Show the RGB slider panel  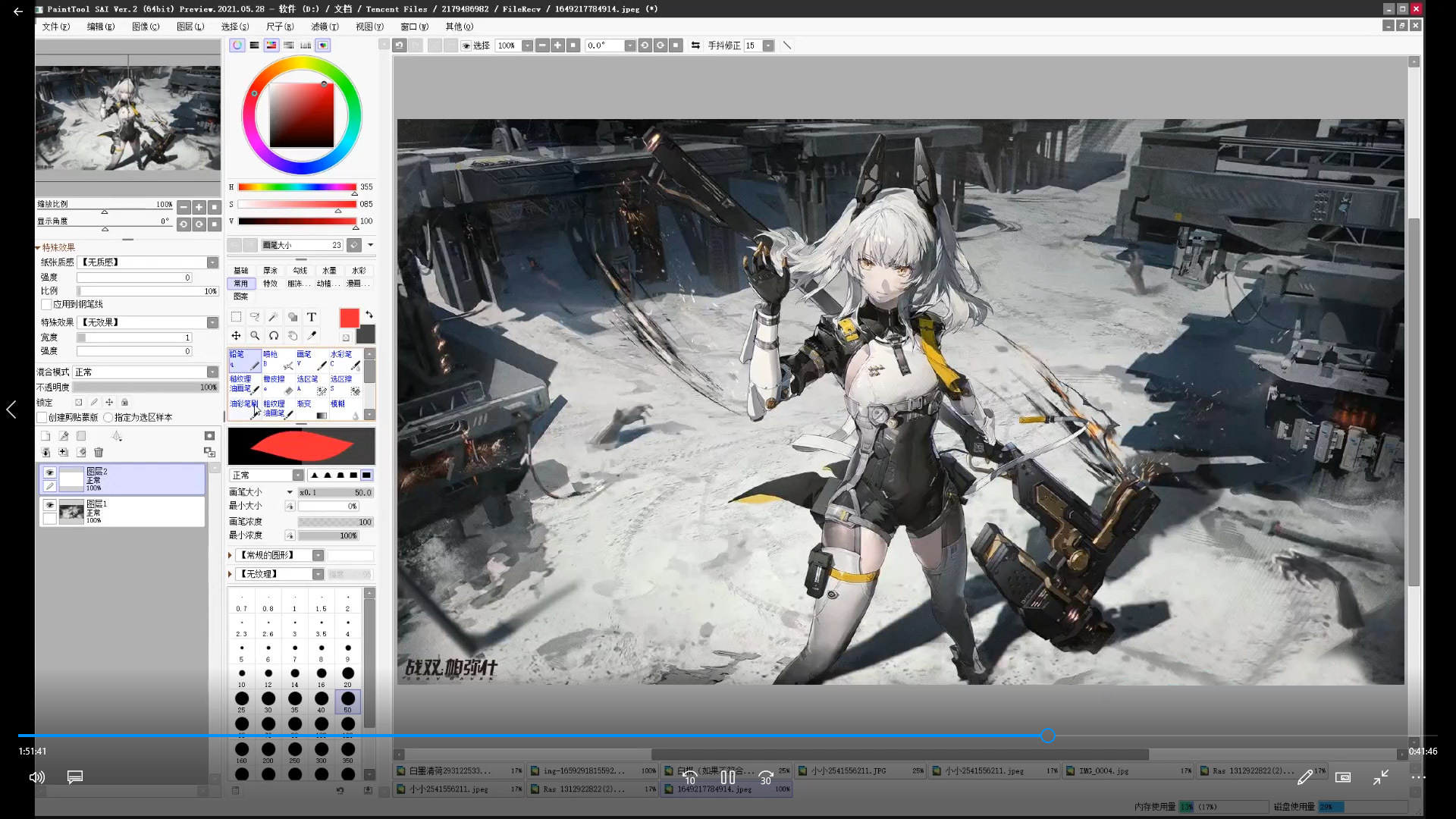[254, 45]
